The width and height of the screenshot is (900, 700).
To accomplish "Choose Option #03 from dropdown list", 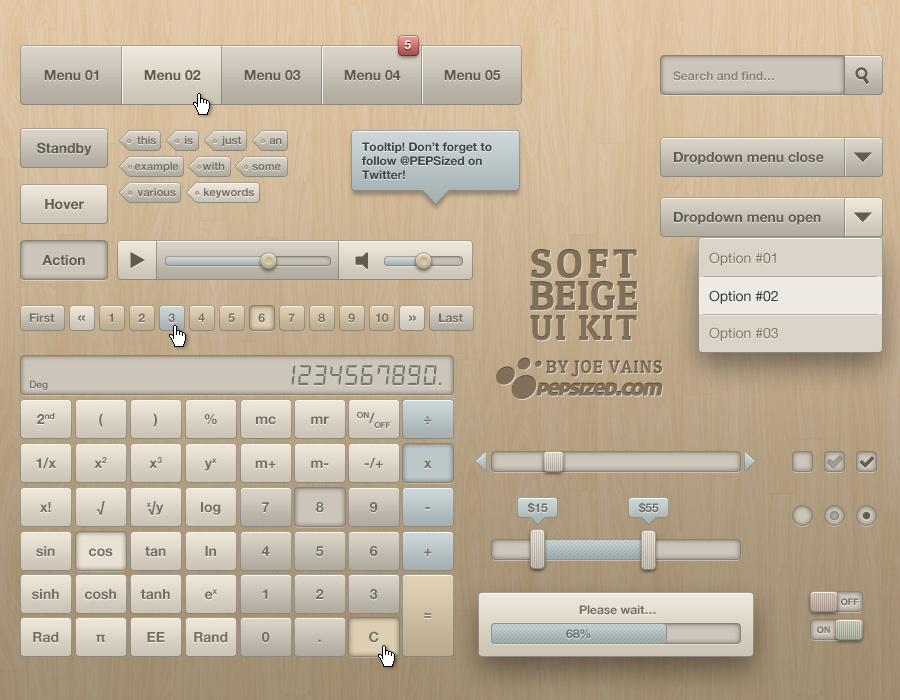I will coord(790,333).
